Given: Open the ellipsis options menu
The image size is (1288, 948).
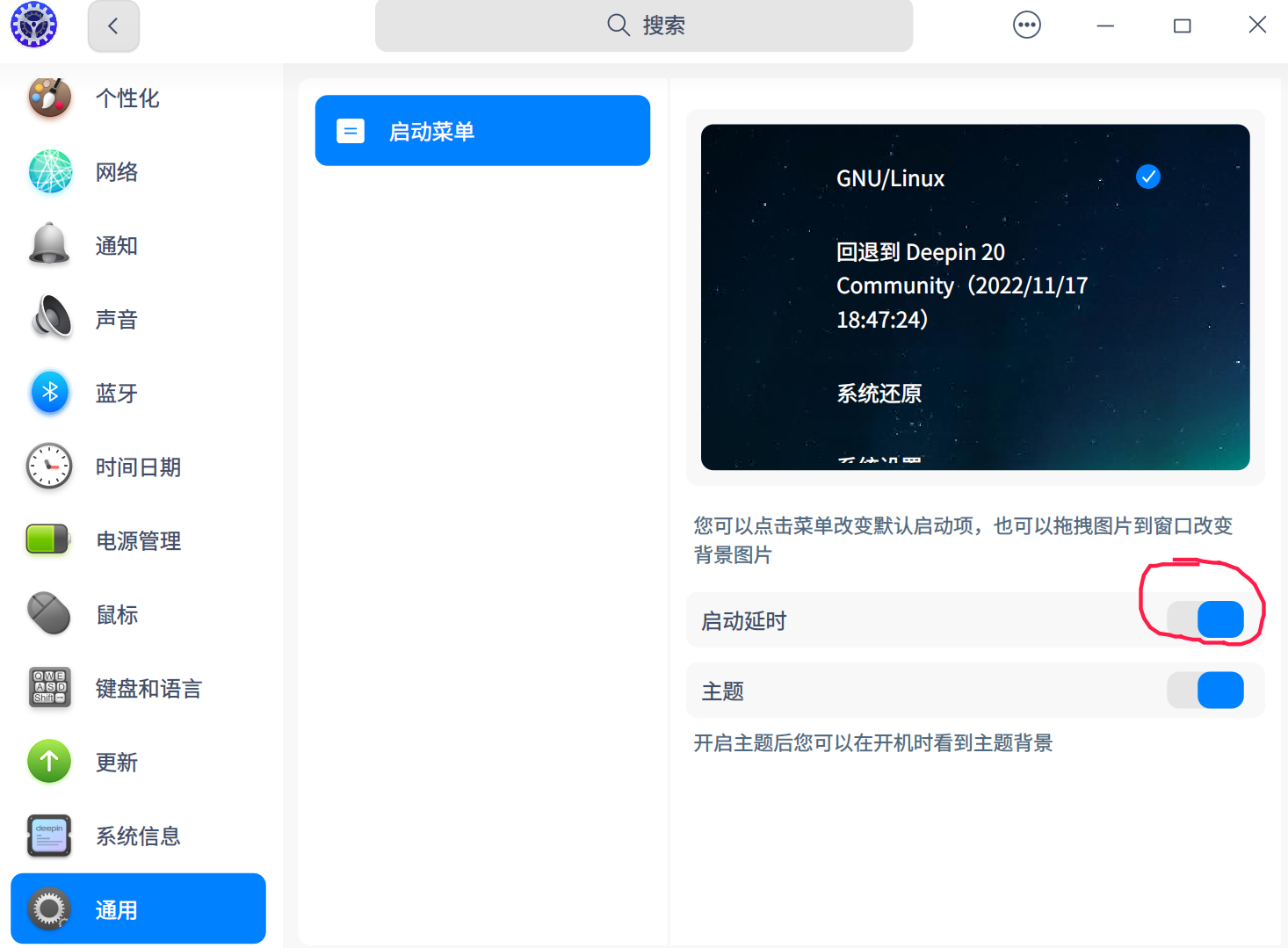Looking at the screenshot, I should point(1026,25).
